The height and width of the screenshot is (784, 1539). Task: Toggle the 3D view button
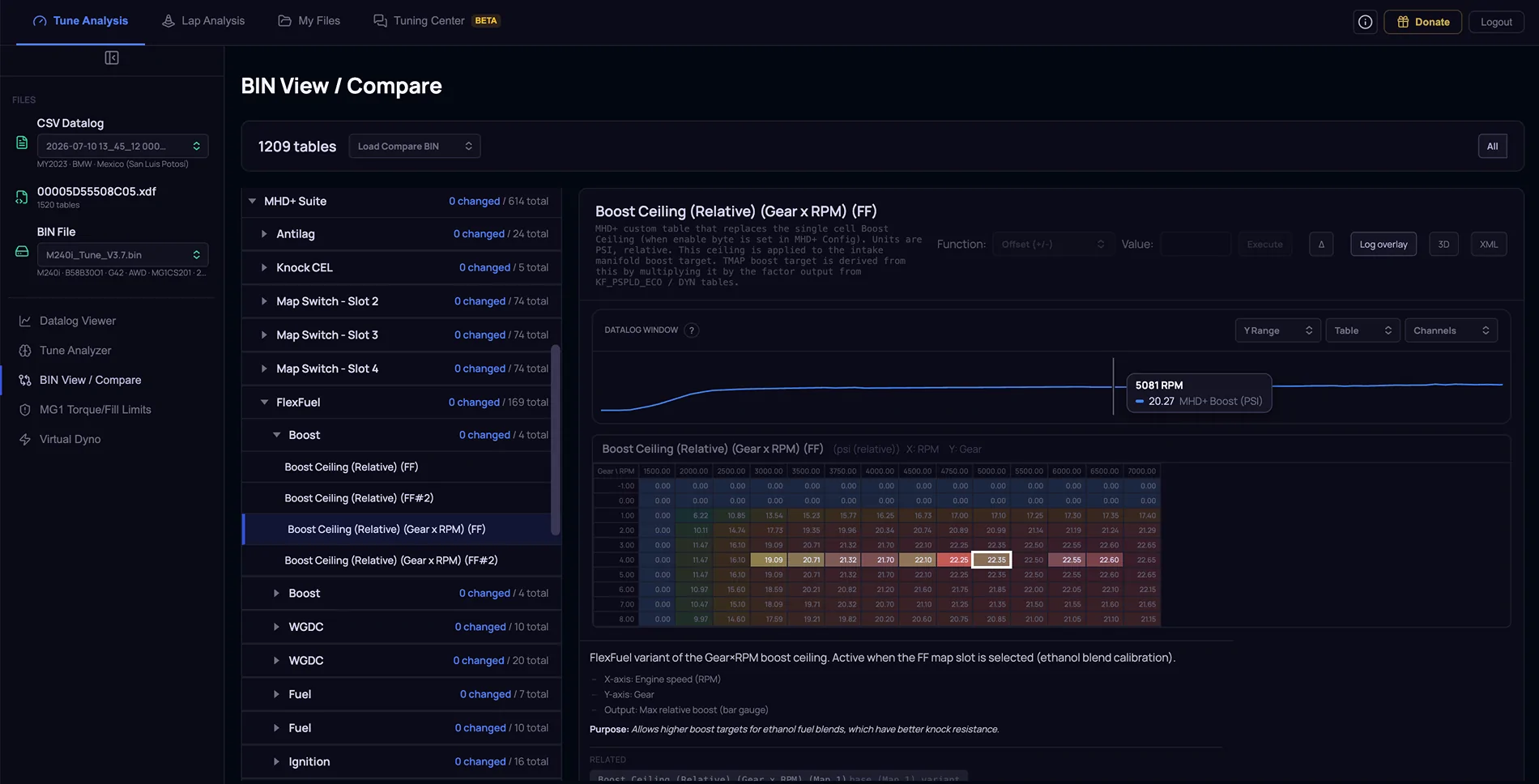[x=1443, y=245]
